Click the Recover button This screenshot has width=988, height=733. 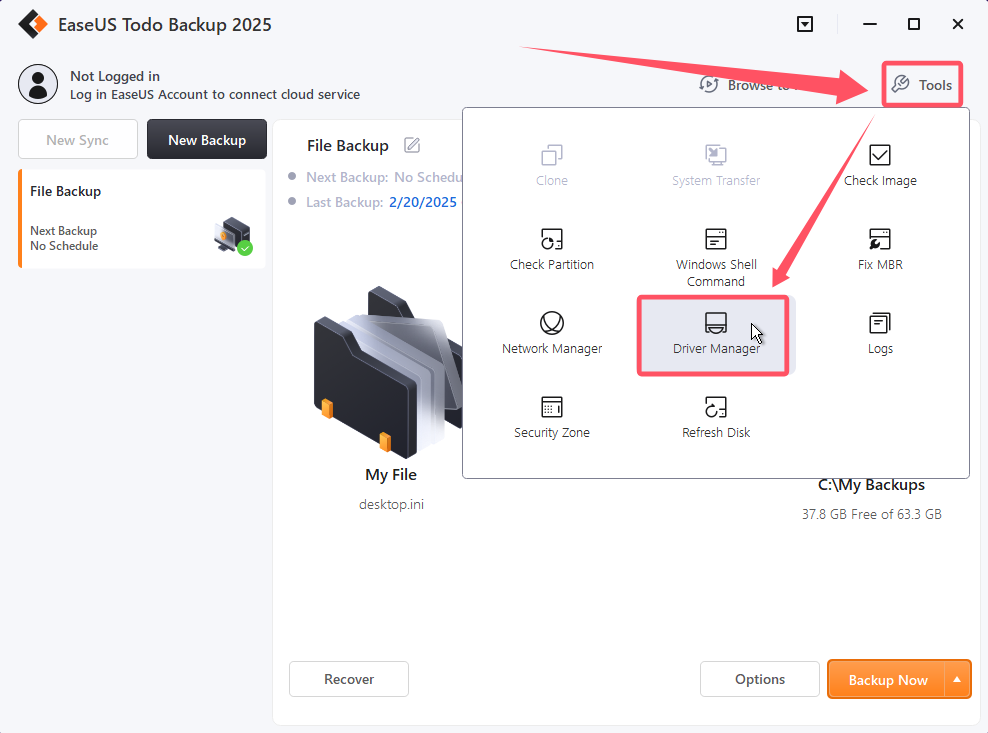[348, 679]
